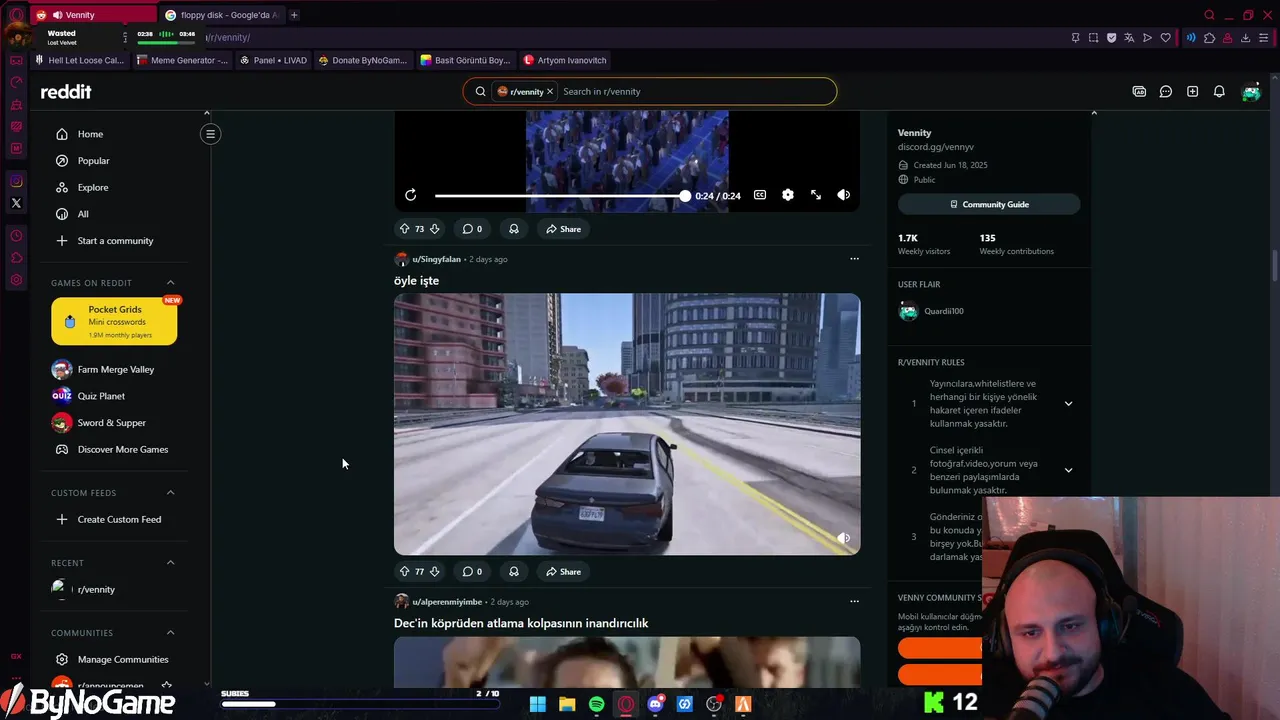1280x720 pixels.
Task: Open Donate ByNoGame bookmark
Action: 363,60
